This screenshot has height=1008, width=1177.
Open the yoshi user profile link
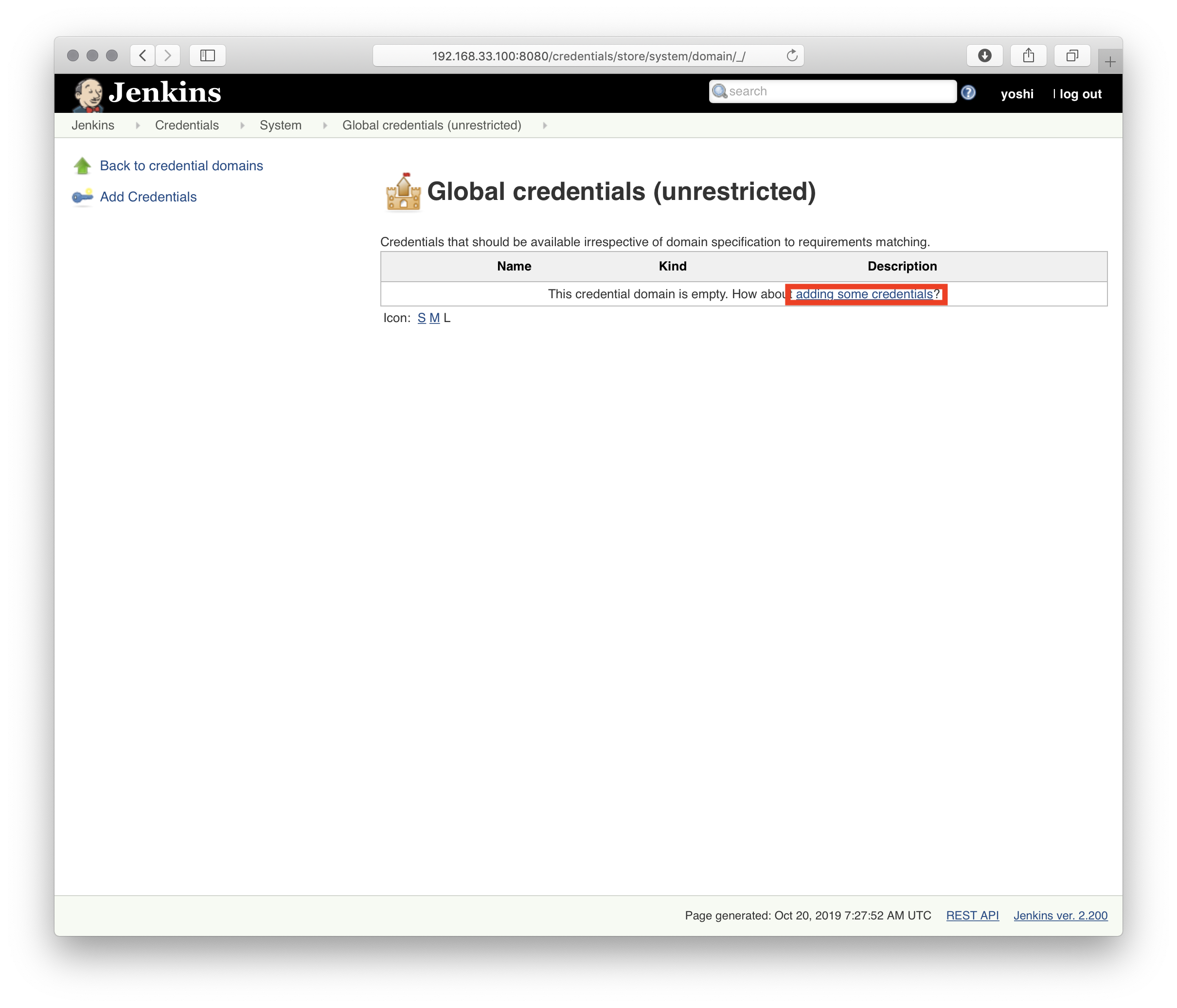click(x=1017, y=94)
